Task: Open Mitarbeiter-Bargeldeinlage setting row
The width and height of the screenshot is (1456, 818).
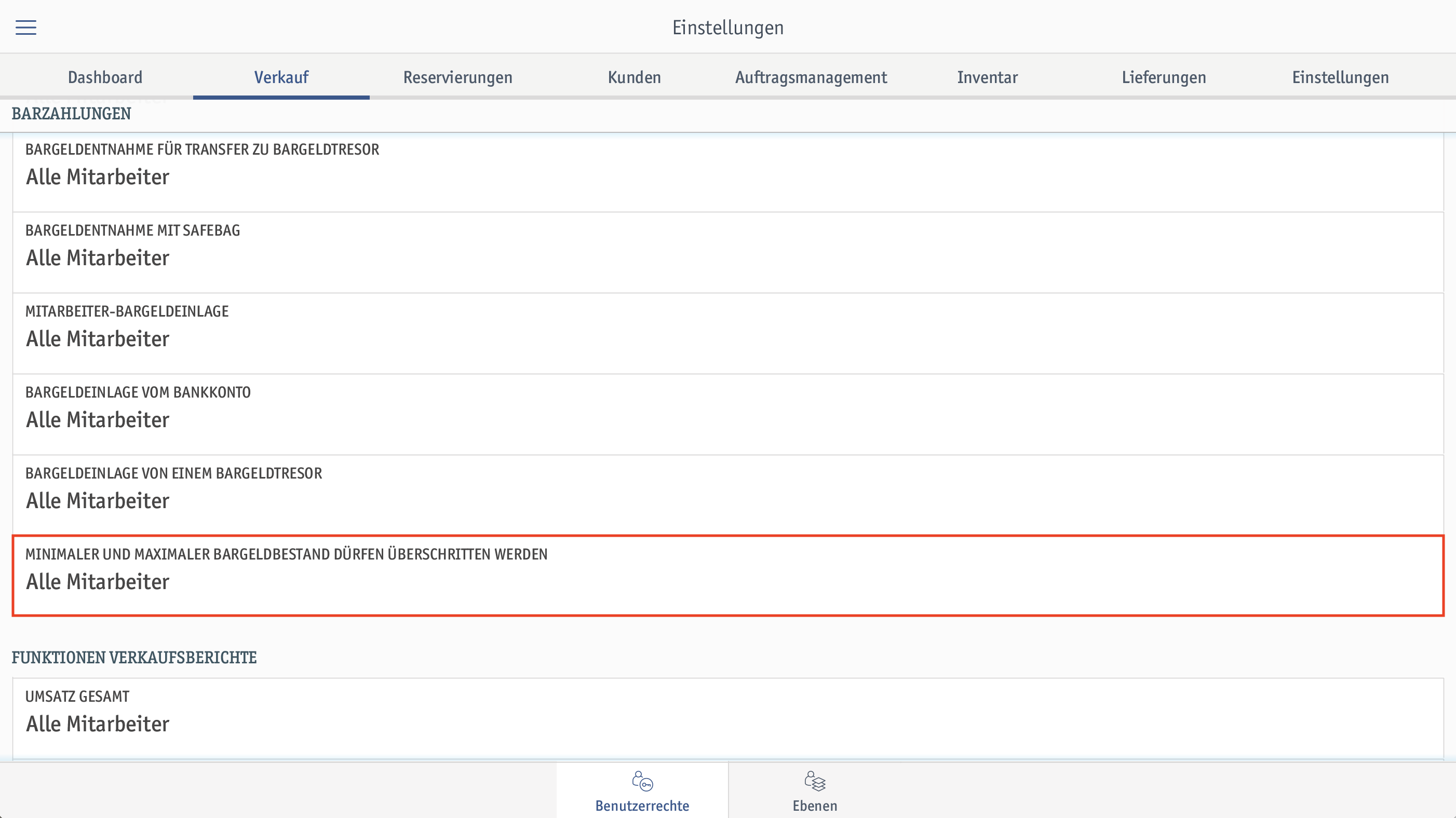Action: click(728, 333)
